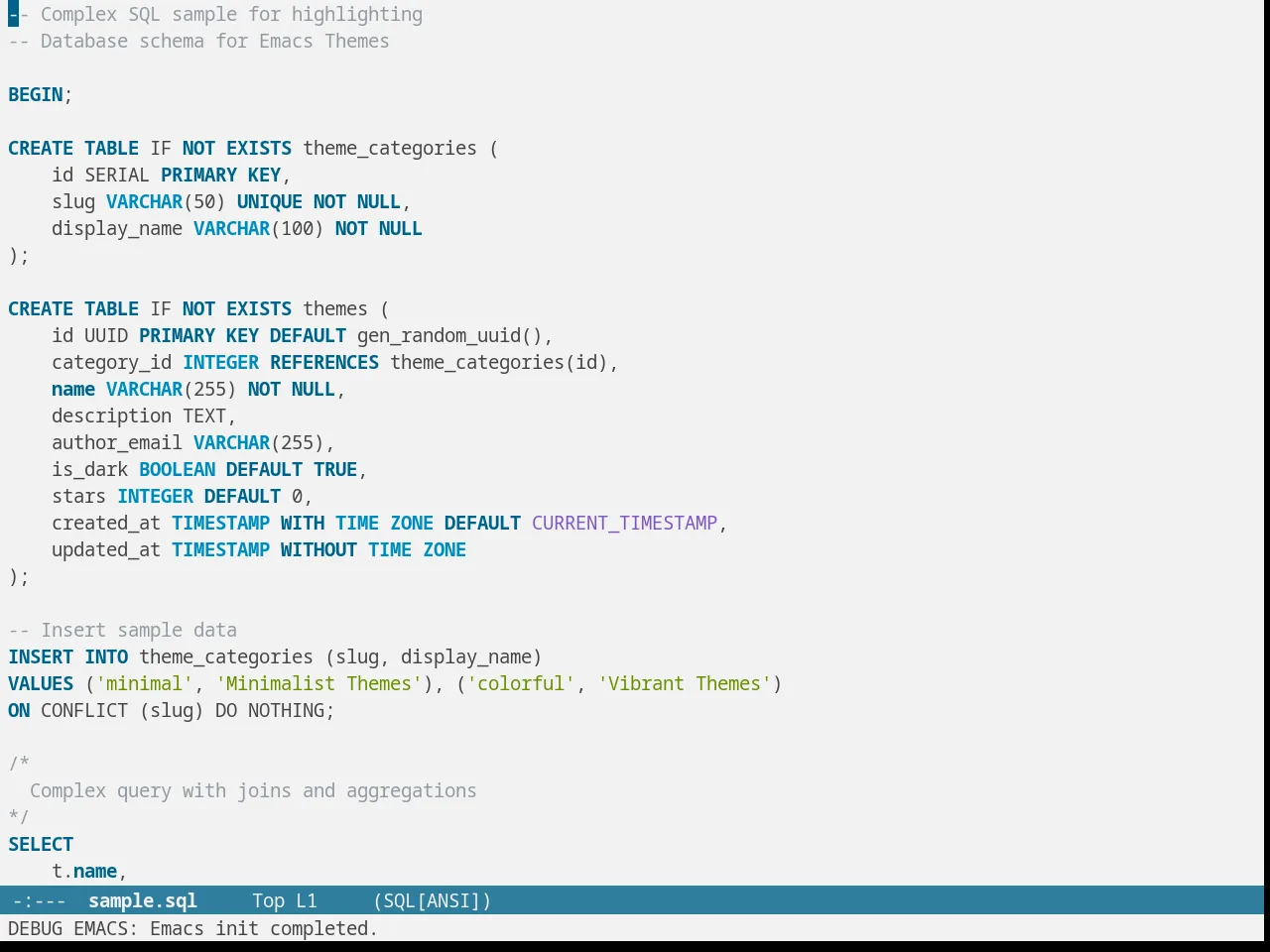
Task: Click TRUE default value
Action: point(334,469)
